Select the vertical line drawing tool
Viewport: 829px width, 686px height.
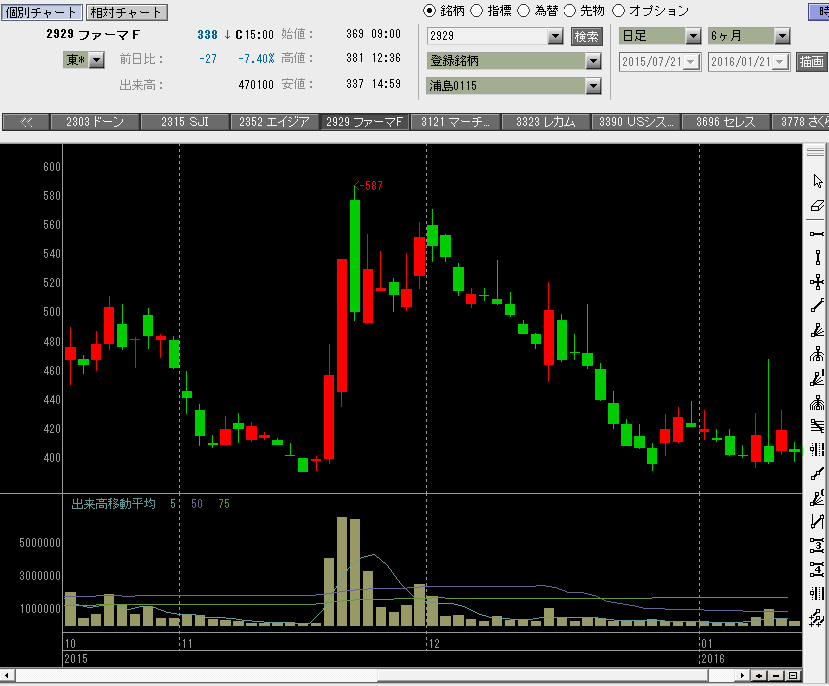pos(817,258)
